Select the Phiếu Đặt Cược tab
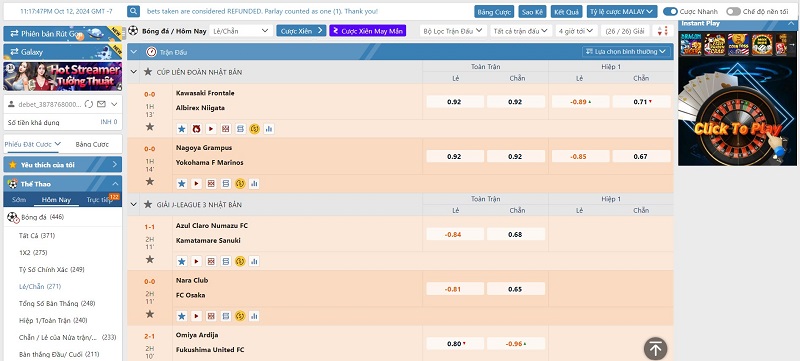 33,144
